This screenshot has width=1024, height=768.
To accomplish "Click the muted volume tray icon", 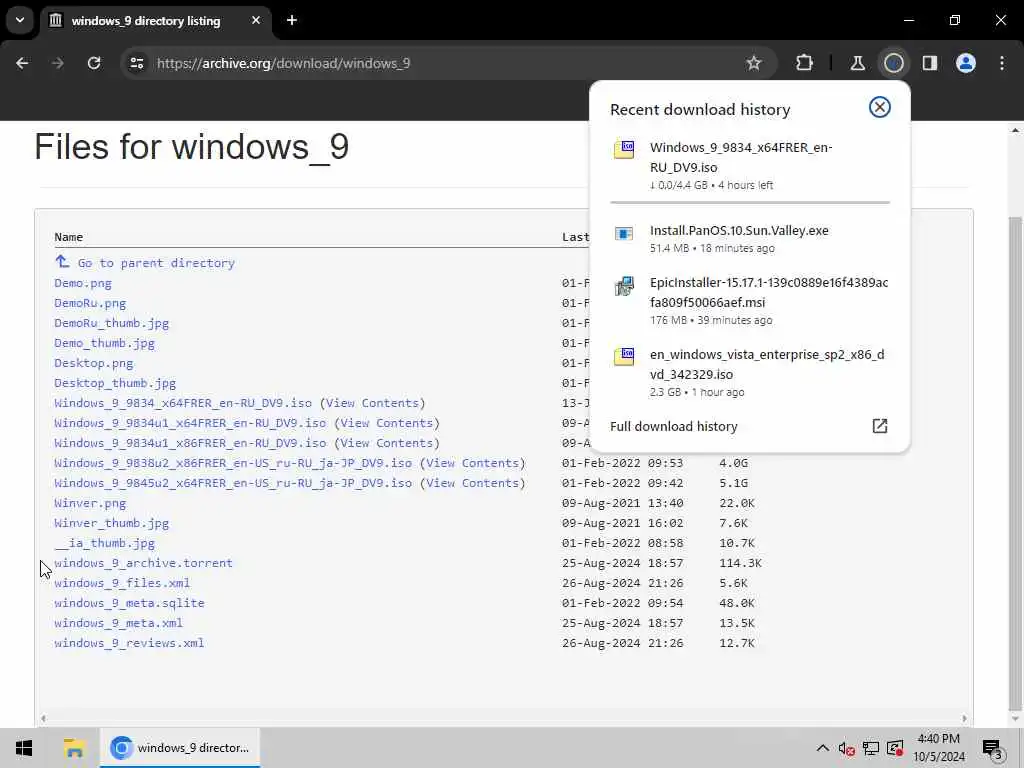I will tap(846, 748).
